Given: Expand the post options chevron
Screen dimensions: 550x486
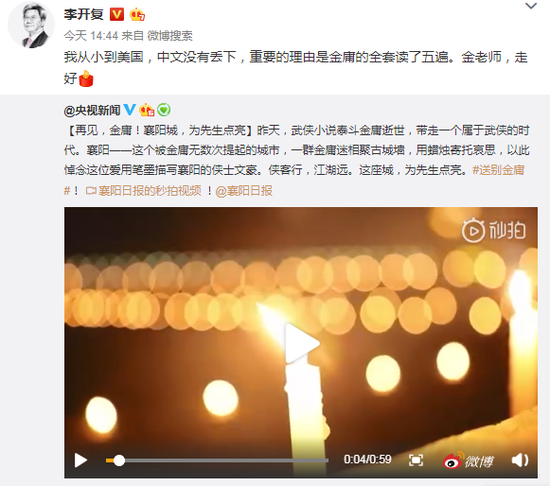Looking at the screenshot, I should pyautogui.click(x=531, y=6).
